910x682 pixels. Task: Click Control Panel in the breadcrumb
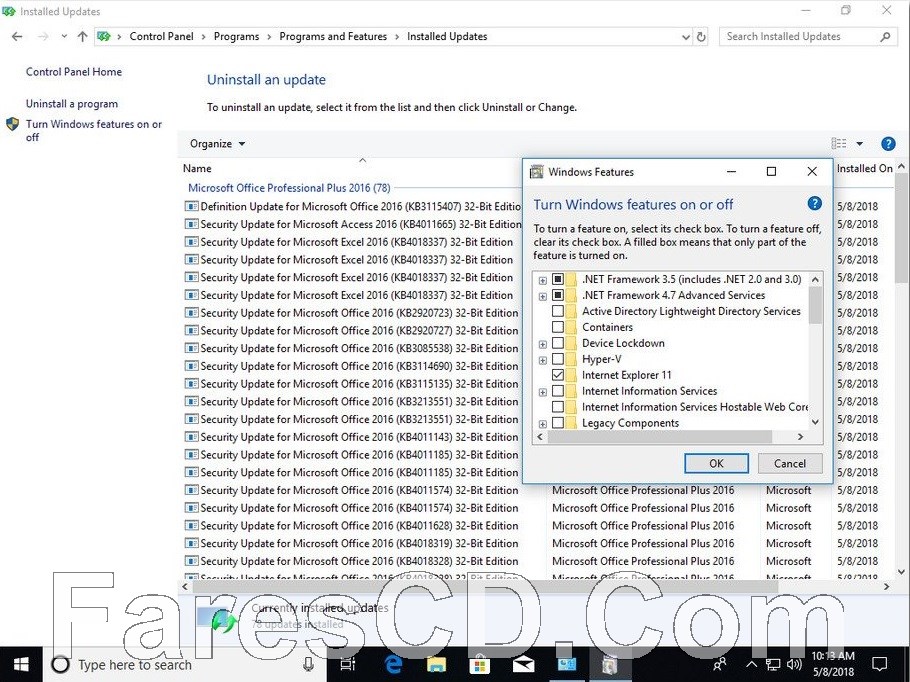(x=161, y=37)
